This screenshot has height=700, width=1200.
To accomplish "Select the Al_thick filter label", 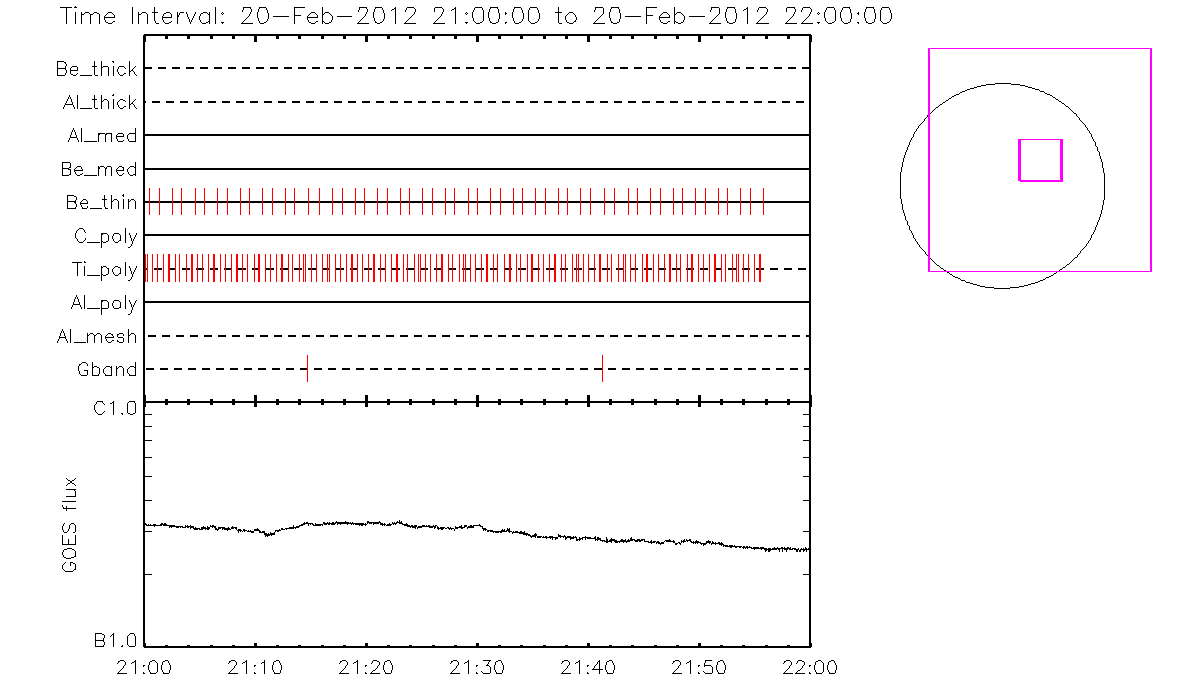I will (99, 103).
